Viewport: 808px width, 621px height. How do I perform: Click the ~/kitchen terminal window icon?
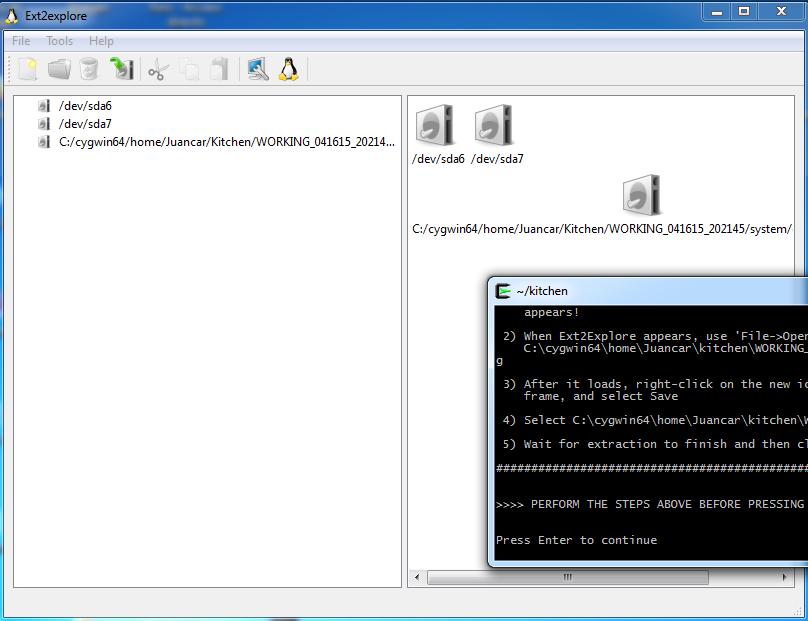coord(503,291)
